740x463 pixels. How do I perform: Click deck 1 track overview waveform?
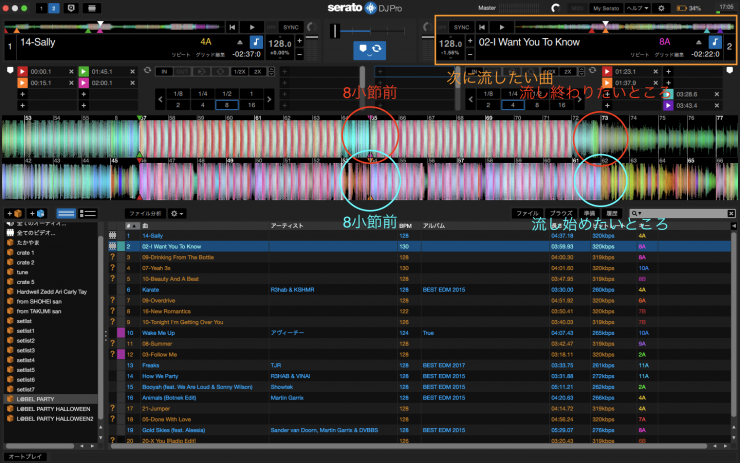coord(113,27)
